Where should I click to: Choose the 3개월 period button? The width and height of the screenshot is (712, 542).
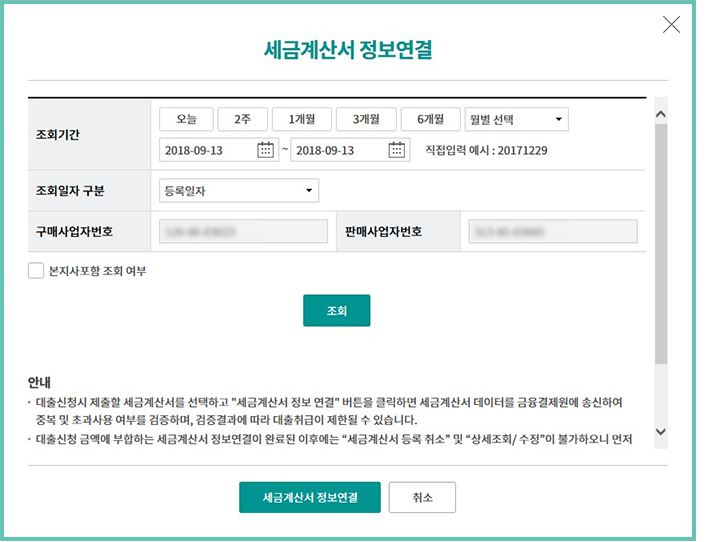click(x=366, y=120)
